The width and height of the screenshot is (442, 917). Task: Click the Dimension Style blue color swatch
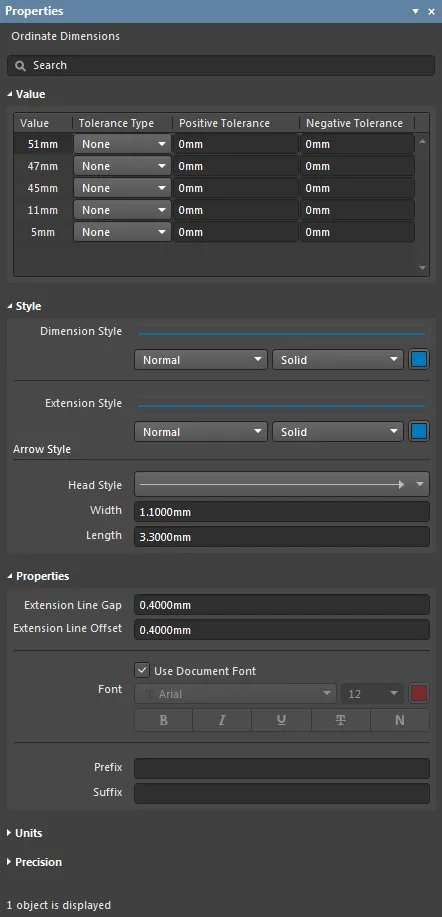click(x=419, y=360)
